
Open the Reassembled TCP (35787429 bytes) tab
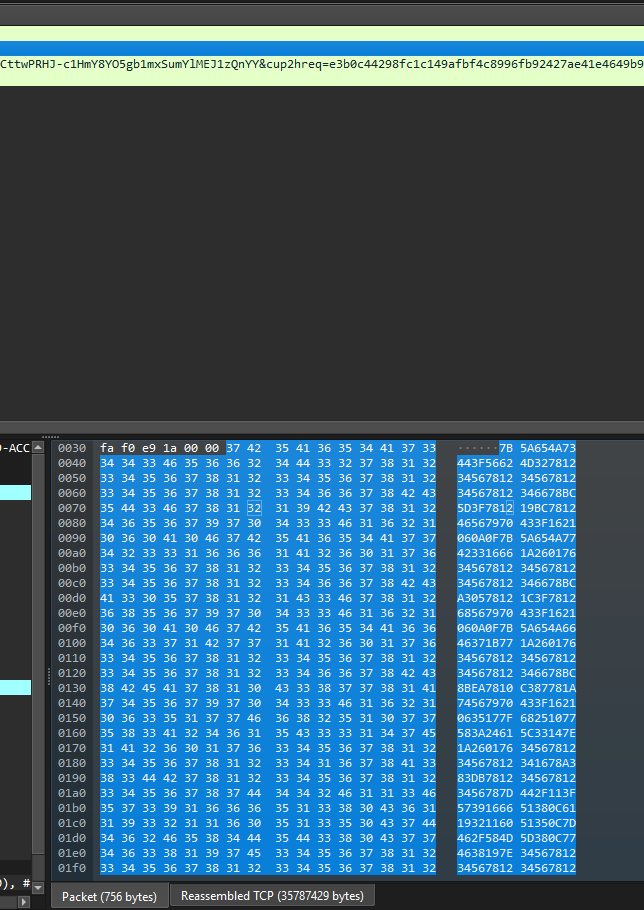272,895
